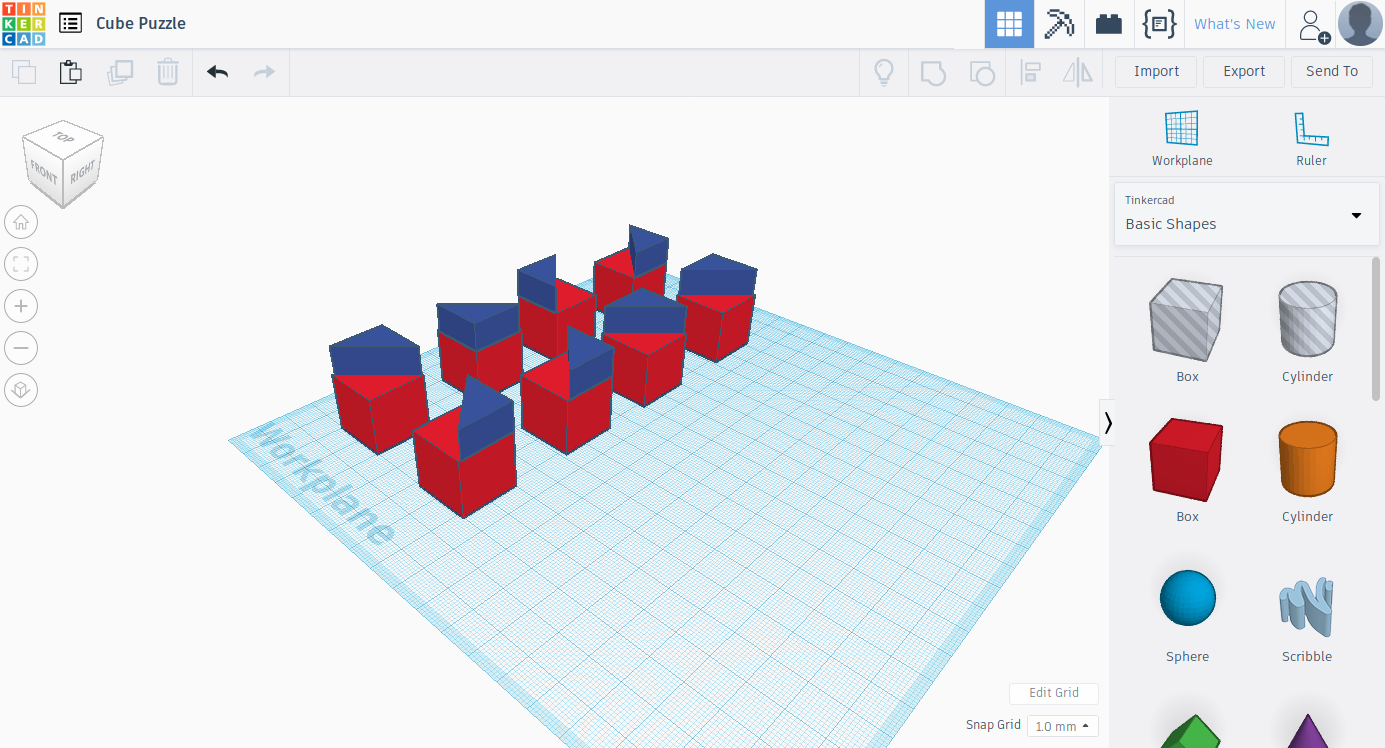1385x748 pixels.
Task: Click the Edit Grid button
Action: [1054, 693]
